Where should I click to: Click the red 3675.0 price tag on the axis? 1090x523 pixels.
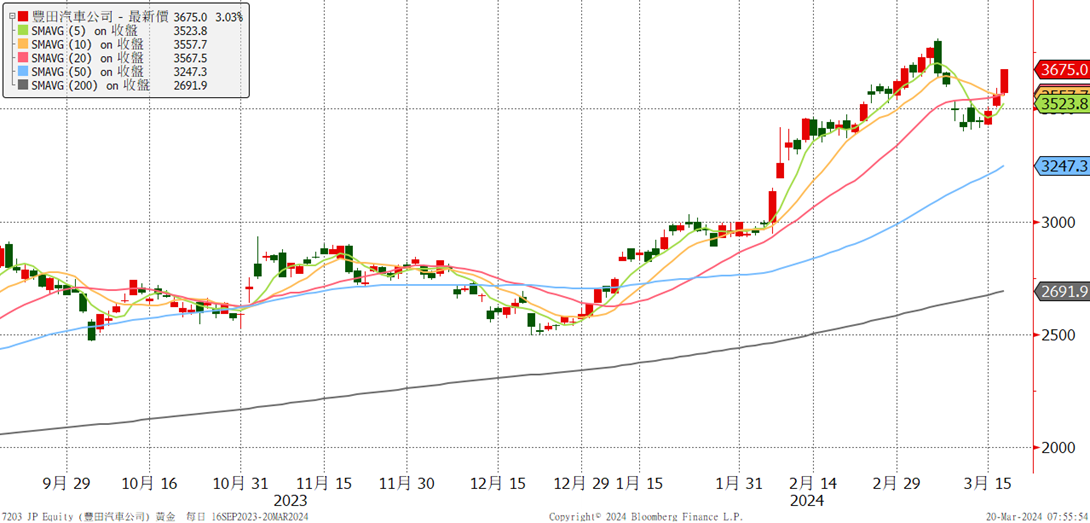pyautogui.click(x=1062, y=70)
